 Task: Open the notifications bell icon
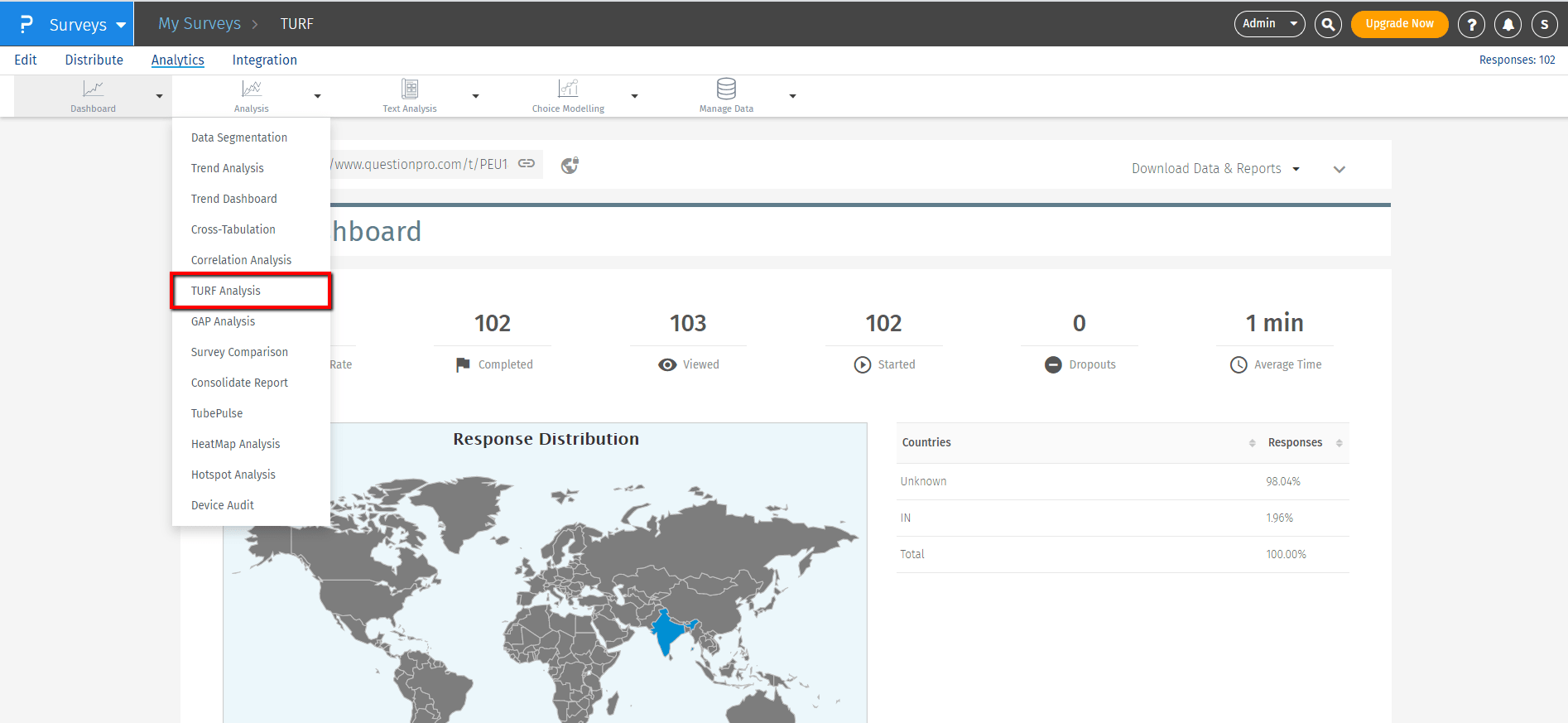point(1508,24)
